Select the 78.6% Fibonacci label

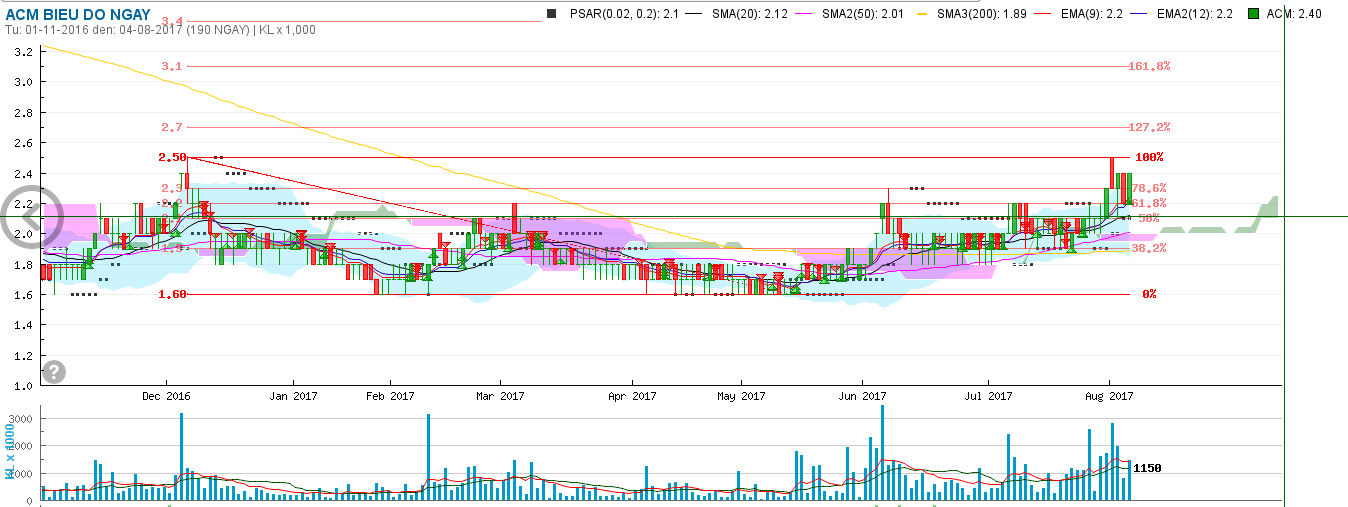click(1150, 188)
